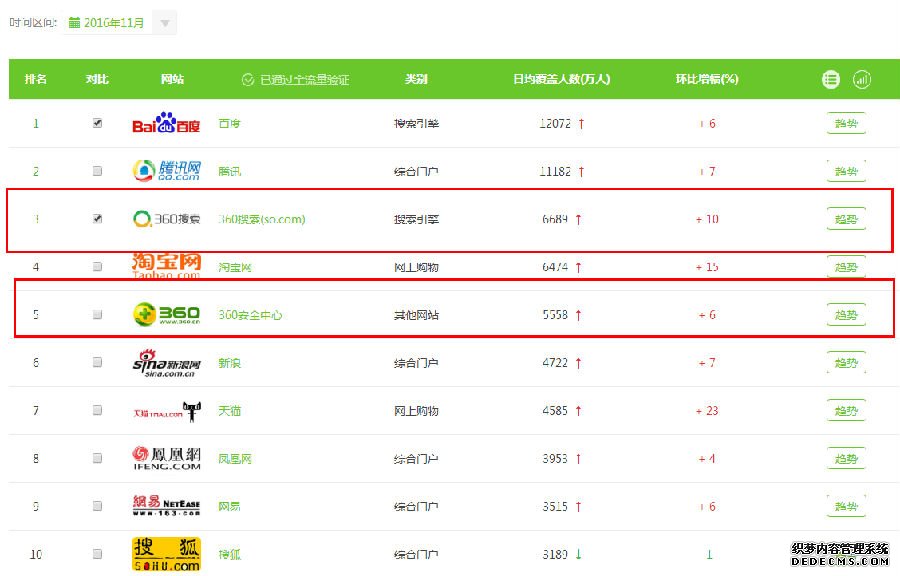The height and width of the screenshot is (576, 900).
Task: Select the 5558 daily coverage value
Action: pyautogui.click(x=555, y=315)
